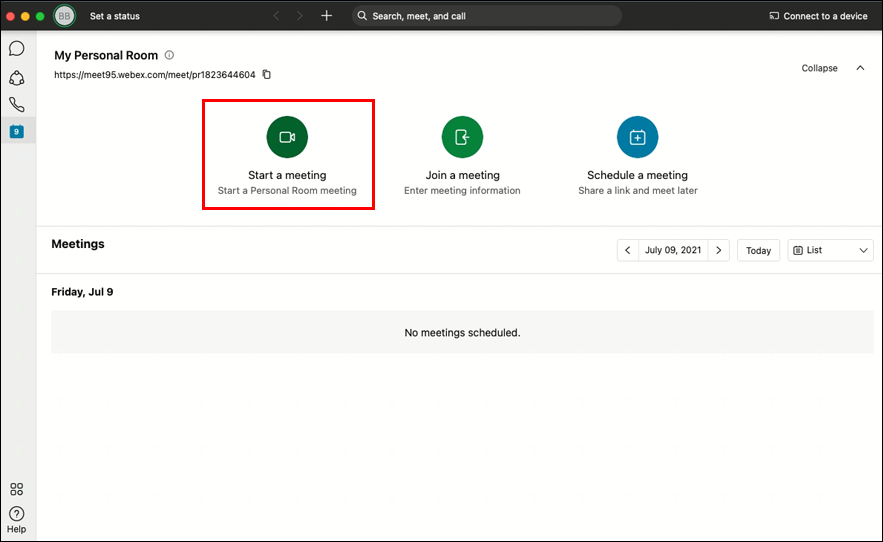Collapse the Personal Room section chevron
Viewport: 883px width, 542px height.
(x=860, y=68)
